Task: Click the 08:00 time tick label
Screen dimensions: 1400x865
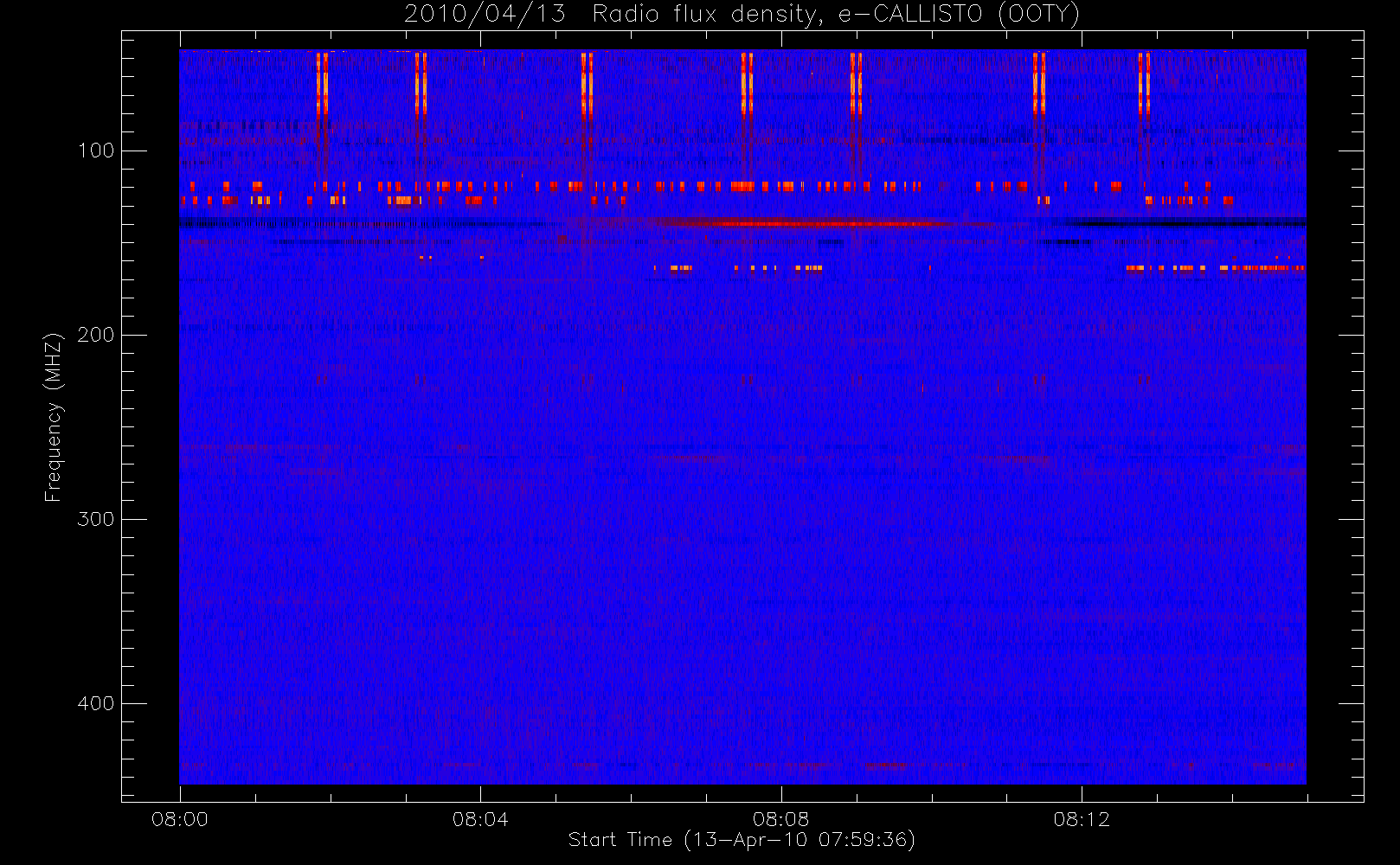Action: [180, 819]
